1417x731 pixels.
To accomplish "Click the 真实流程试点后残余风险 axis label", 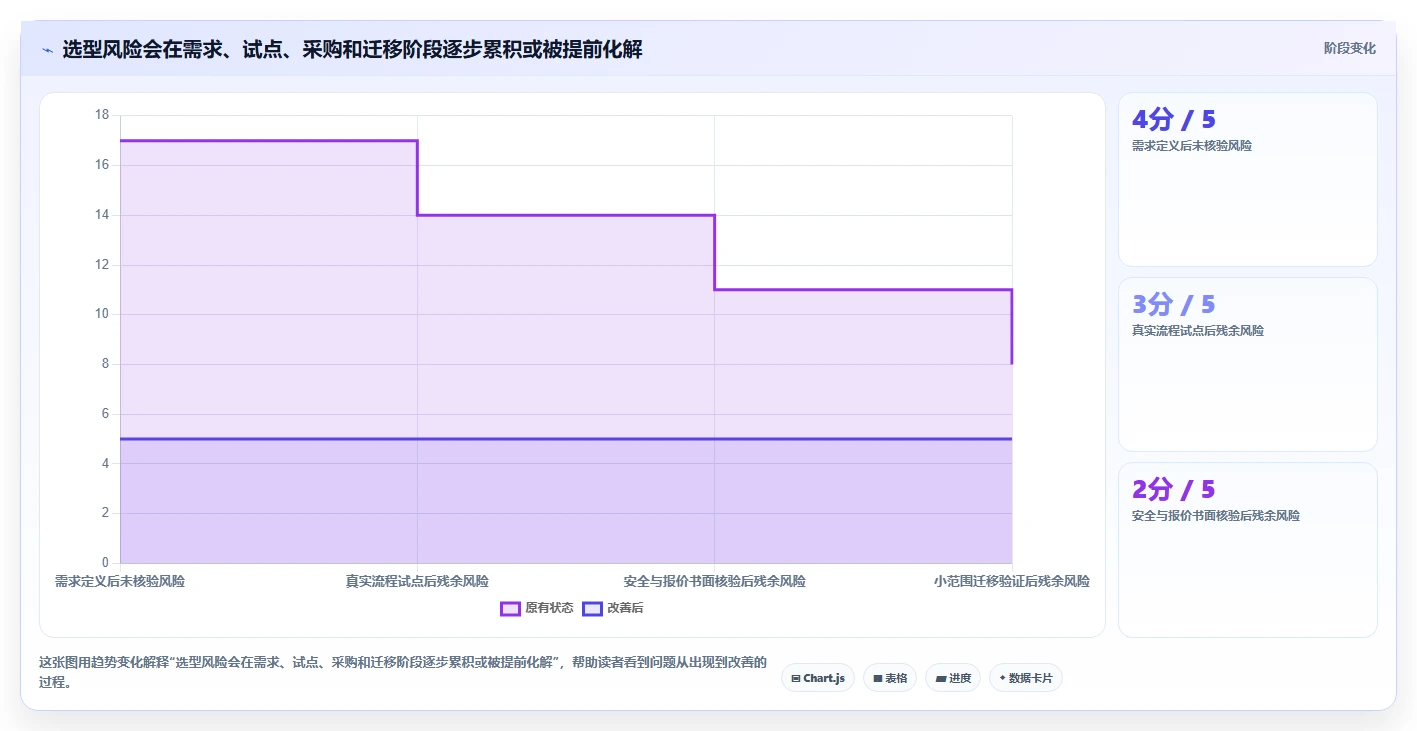I will click(x=417, y=581).
